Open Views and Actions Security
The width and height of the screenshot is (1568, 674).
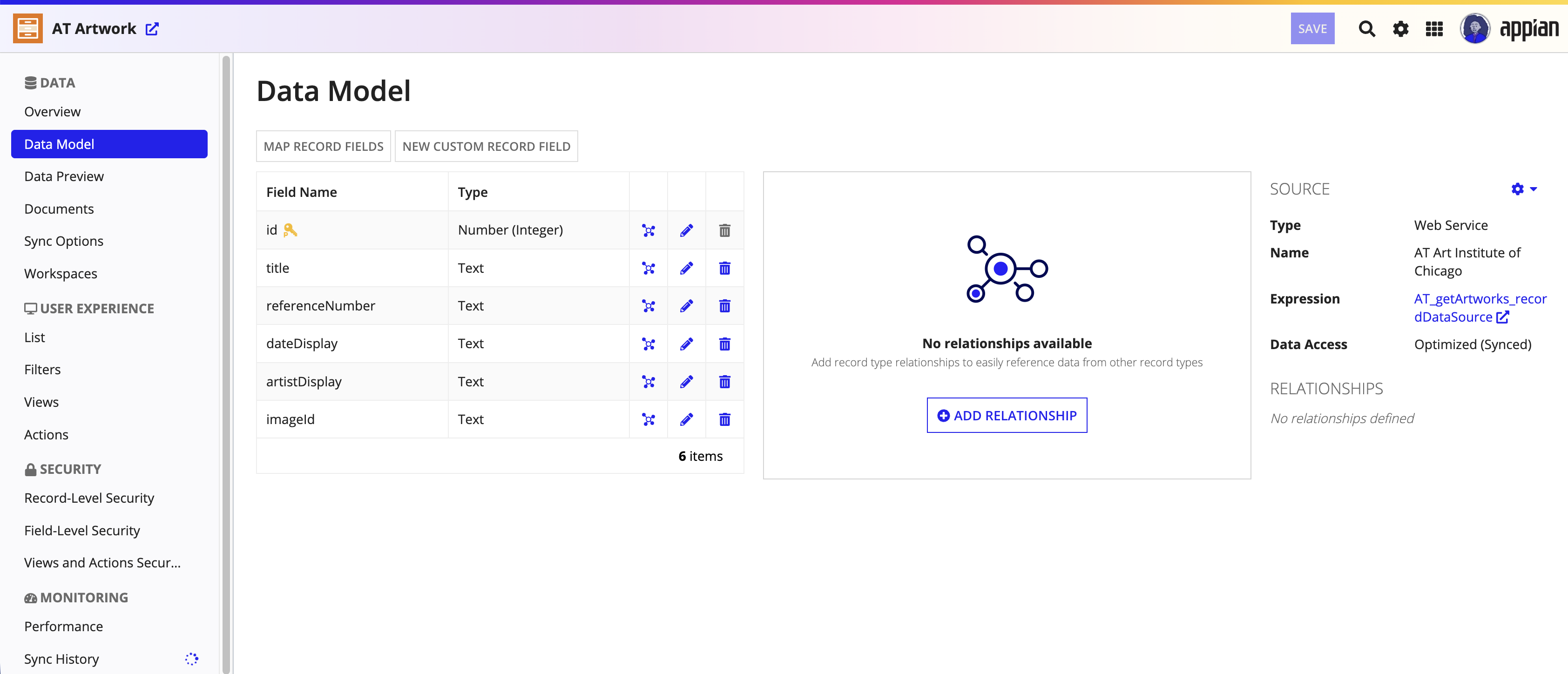pyautogui.click(x=109, y=563)
